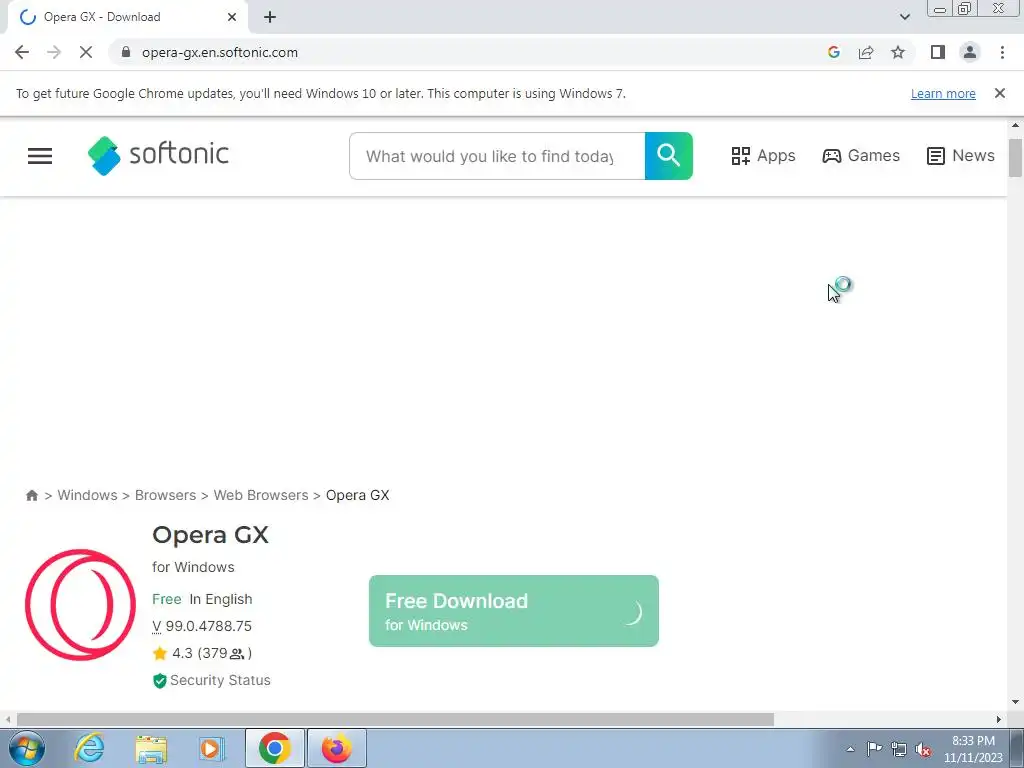1024x768 pixels.
Task: Click Learn more in the update notice
Action: click(x=943, y=93)
